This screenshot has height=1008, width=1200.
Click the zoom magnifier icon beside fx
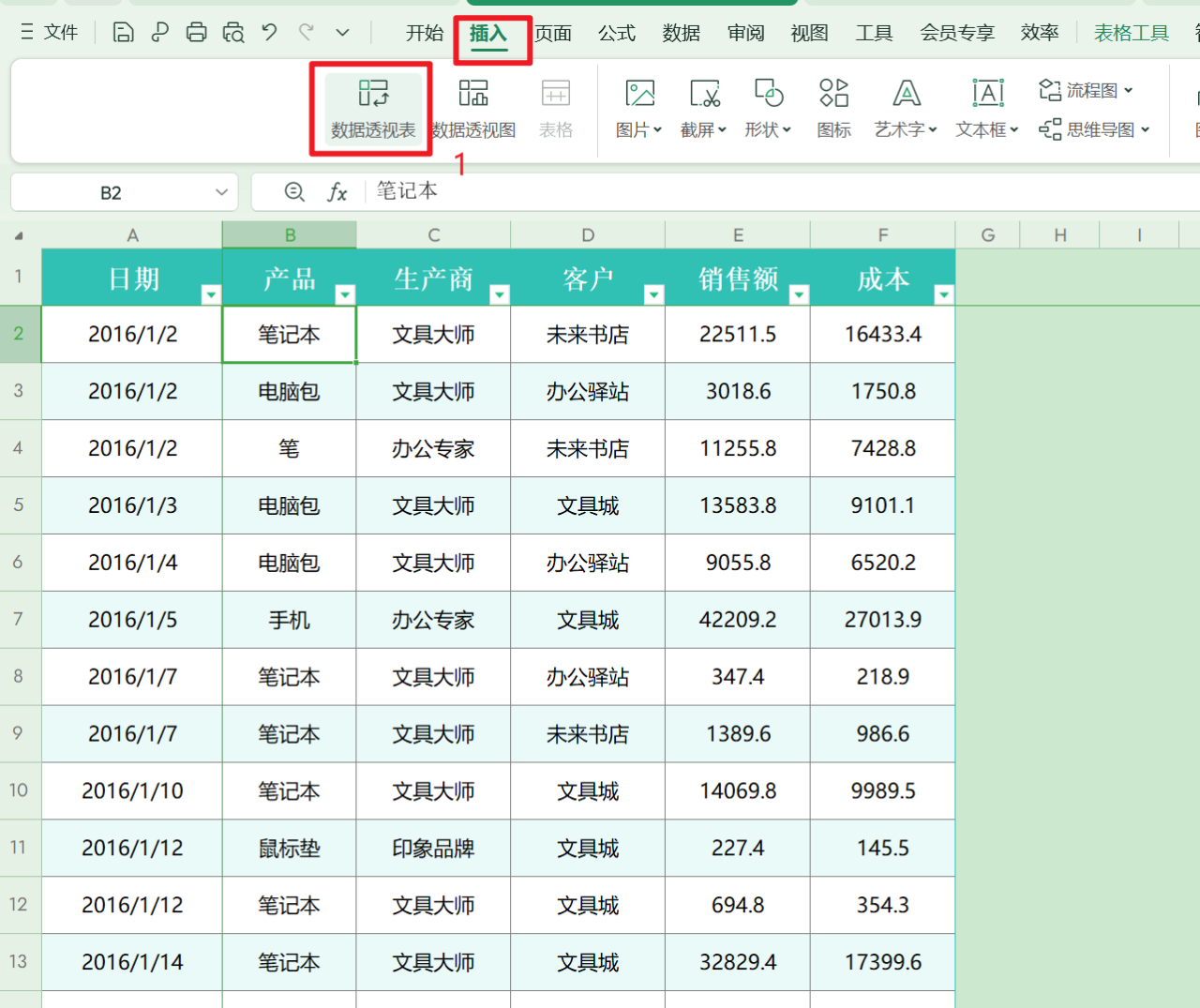tap(294, 192)
